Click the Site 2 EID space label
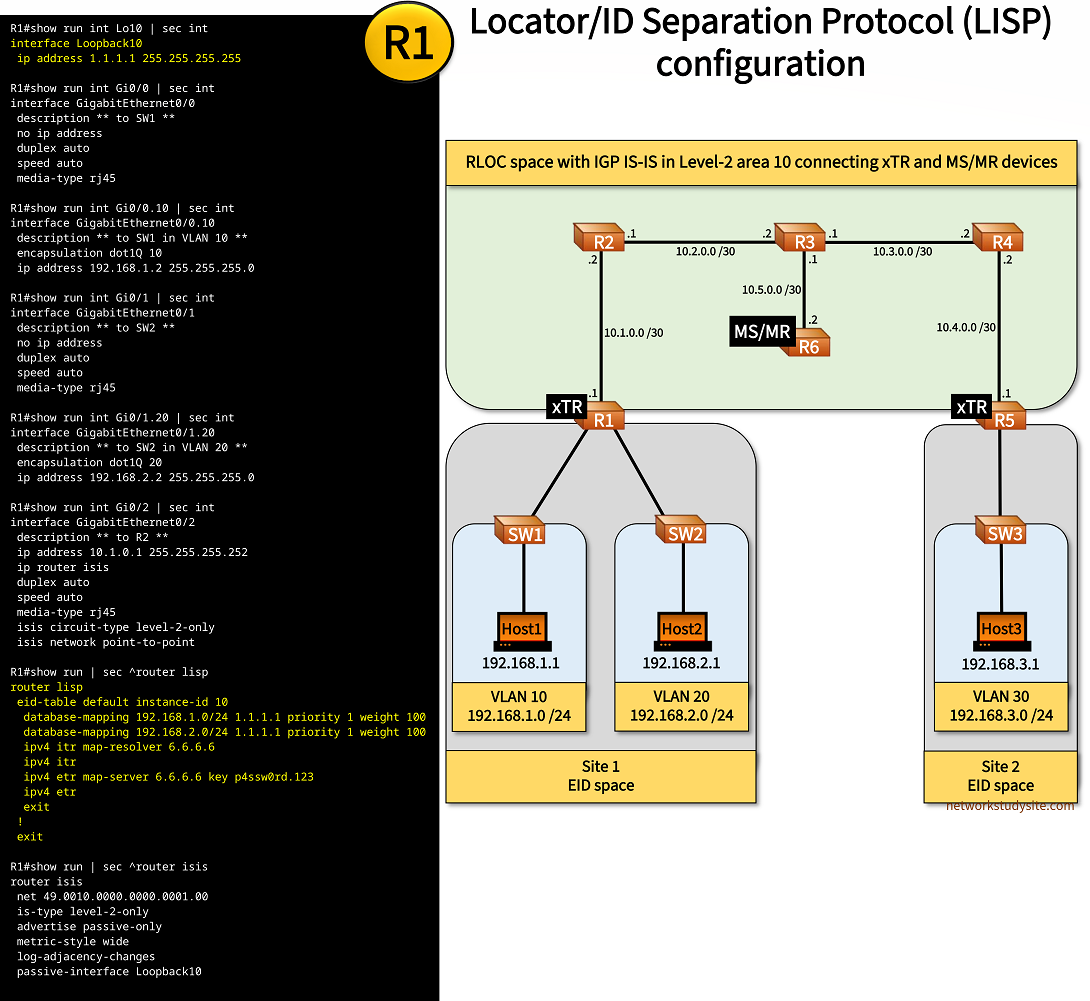The width and height of the screenshot is (1090, 1001). [x=1000, y=776]
